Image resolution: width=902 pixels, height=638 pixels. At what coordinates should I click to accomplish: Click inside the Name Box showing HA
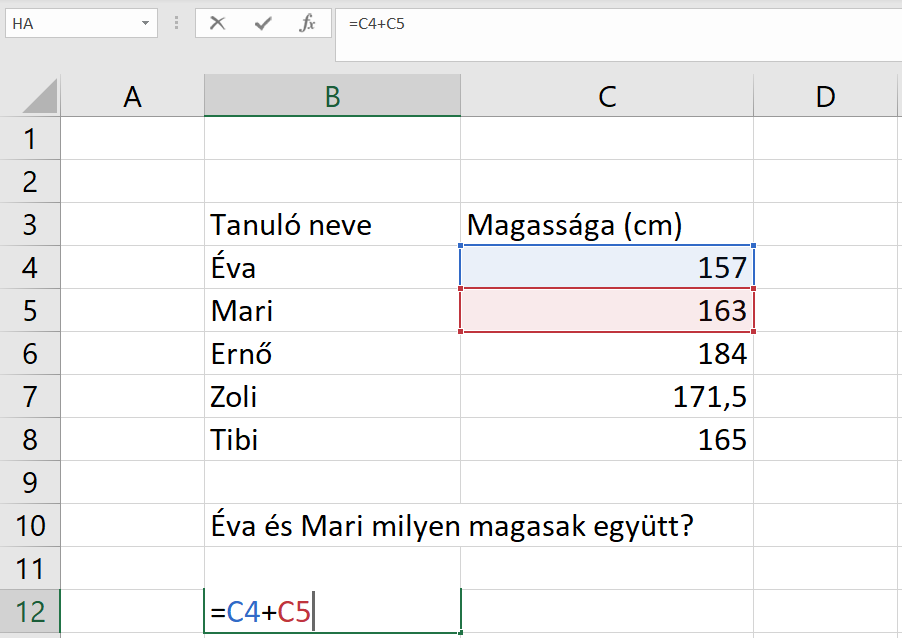[x=70, y=23]
